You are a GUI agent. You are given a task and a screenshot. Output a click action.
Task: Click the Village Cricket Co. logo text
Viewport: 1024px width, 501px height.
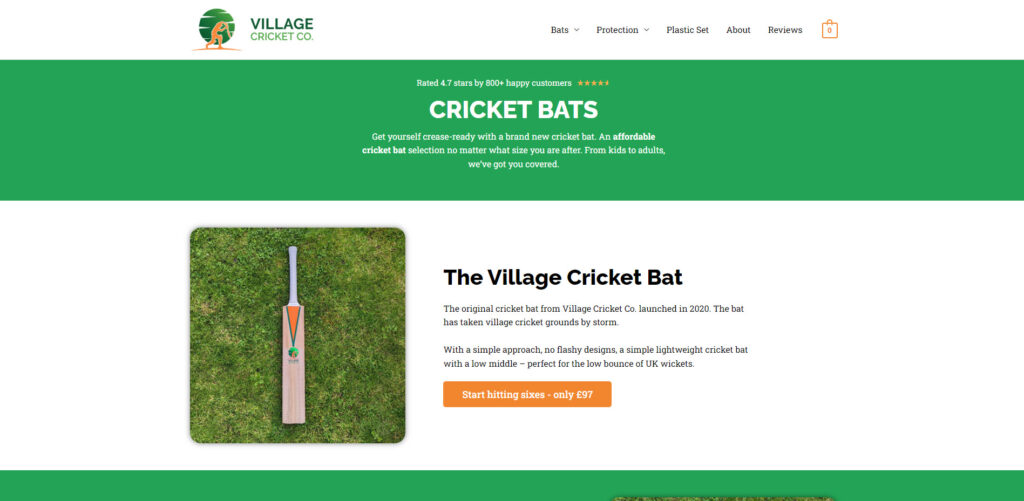(x=281, y=29)
